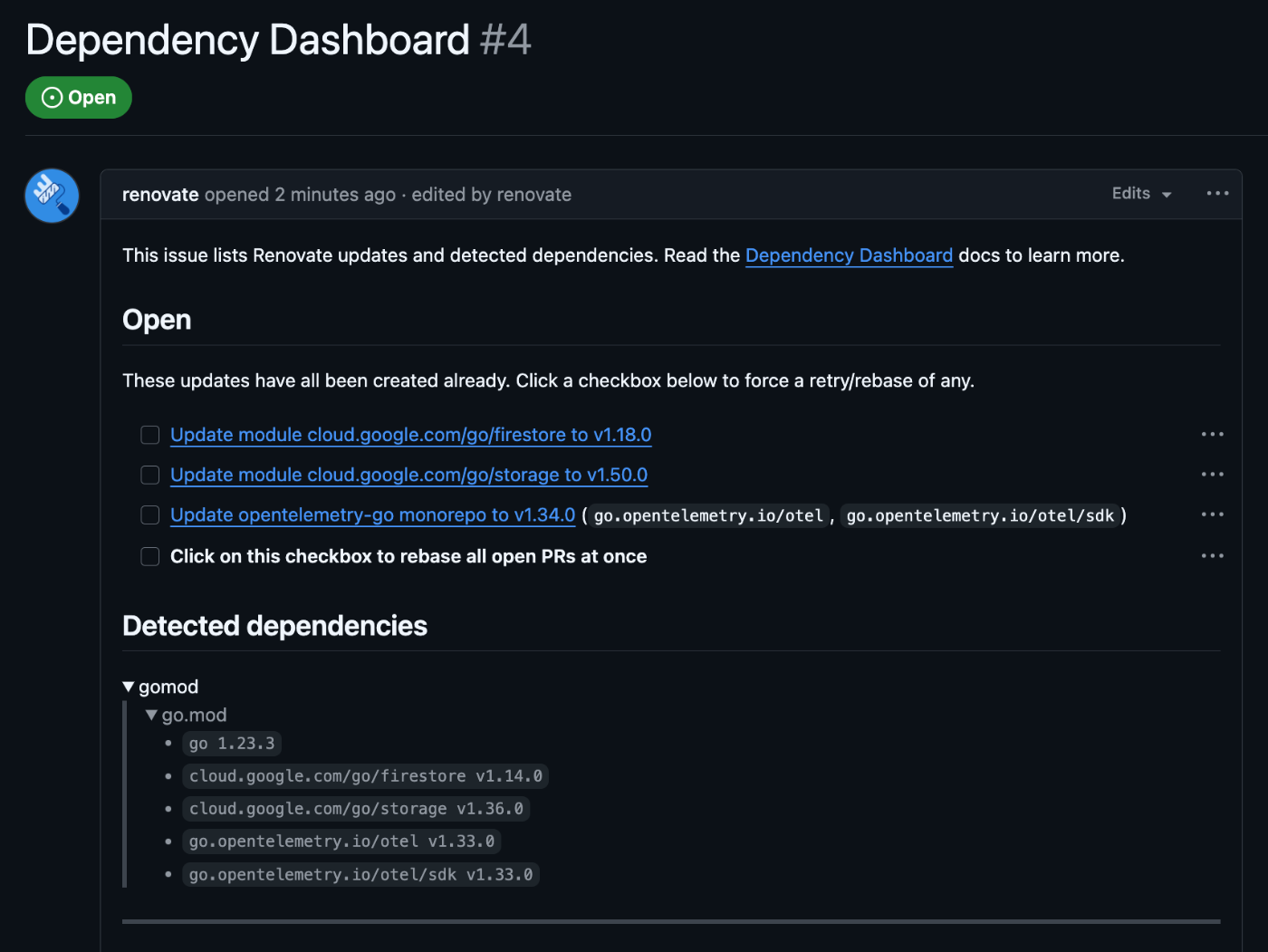Click the green Open status badge
The image size is (1268, 952).
pos(79,98)
